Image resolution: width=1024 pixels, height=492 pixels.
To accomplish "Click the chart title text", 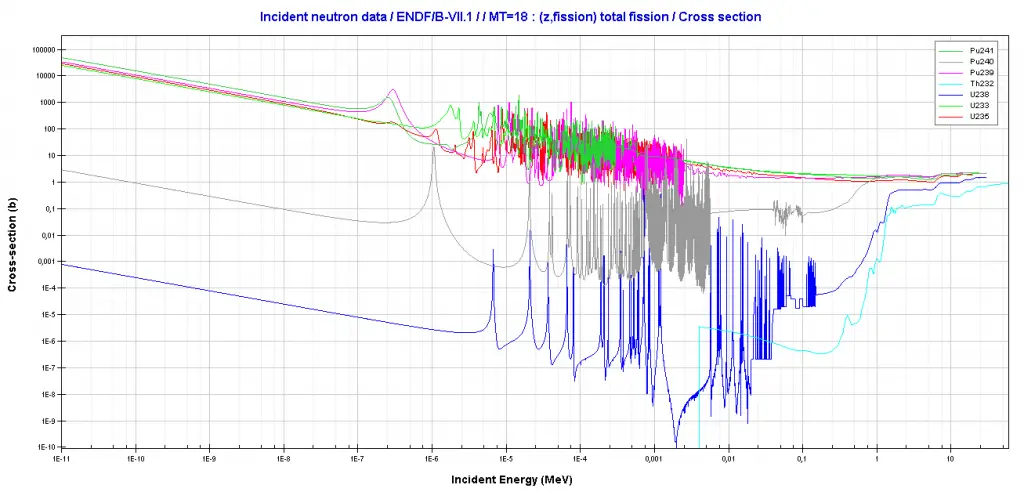I will [x=511, y=17].
